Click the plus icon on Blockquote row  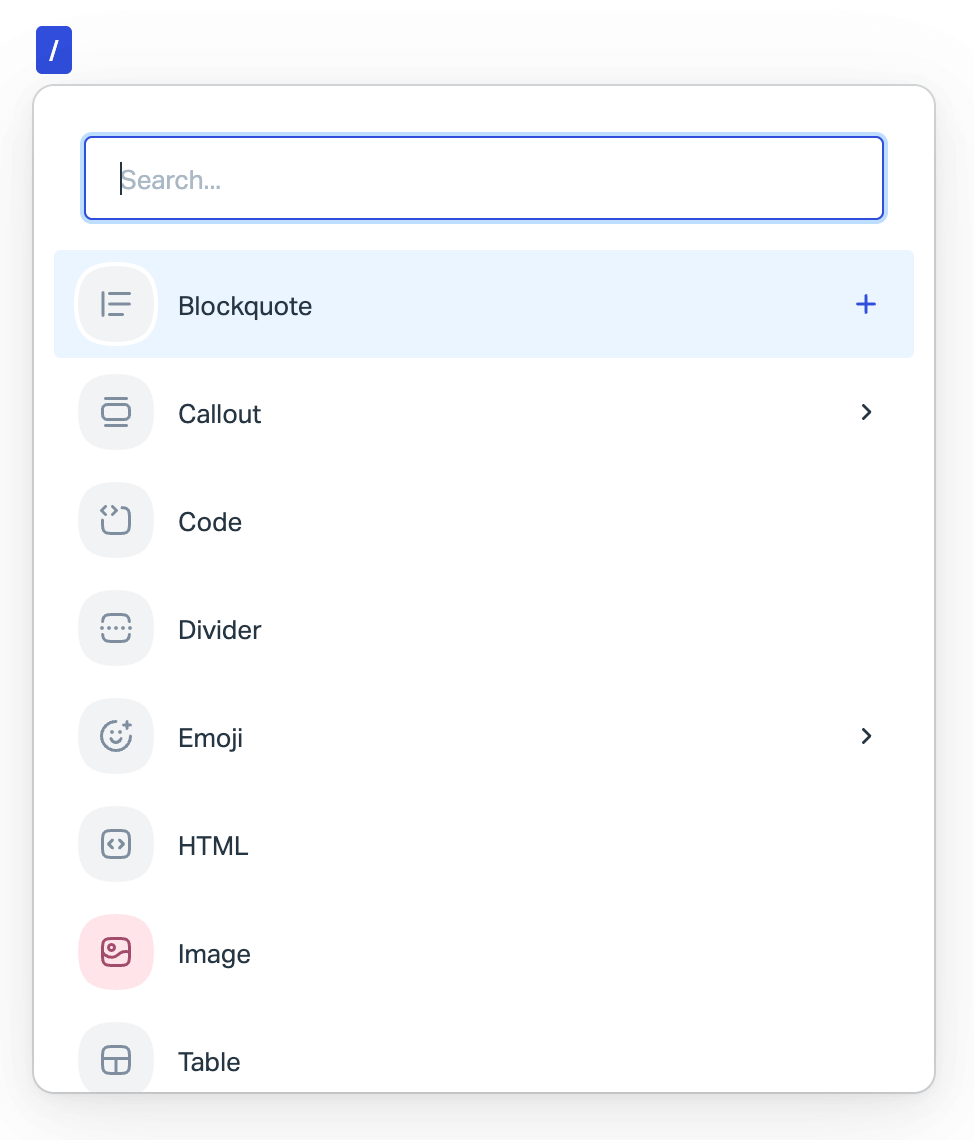866,304
